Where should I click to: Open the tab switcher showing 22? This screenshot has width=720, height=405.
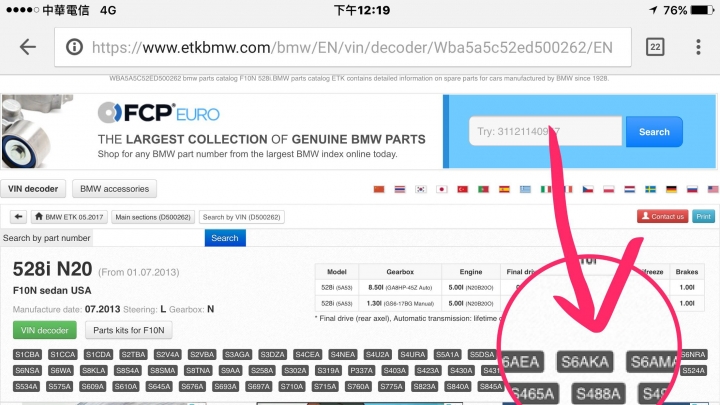pyautogui.click(x=655, y=47)
